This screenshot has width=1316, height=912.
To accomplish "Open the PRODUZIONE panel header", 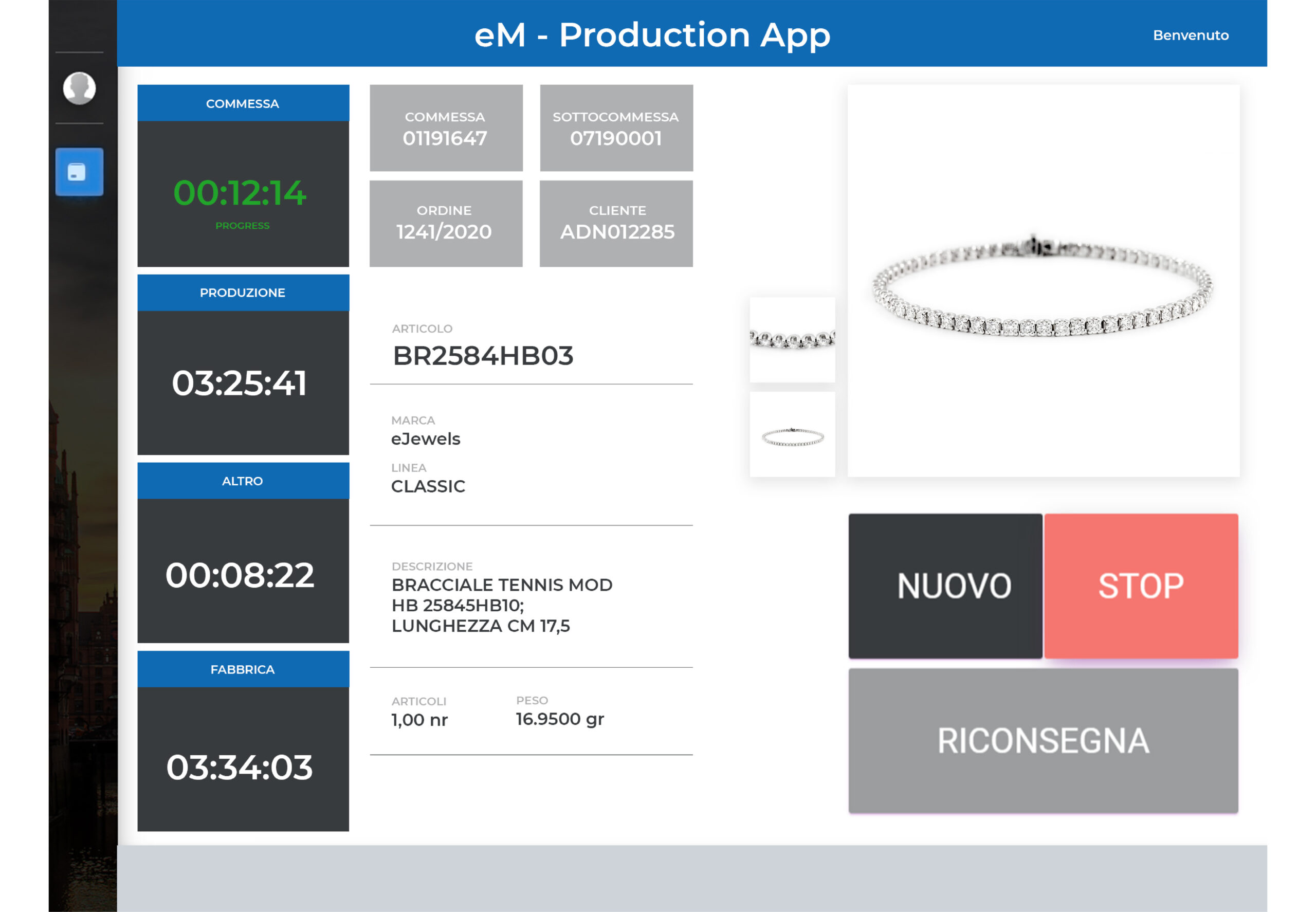I will coord(243,293).
